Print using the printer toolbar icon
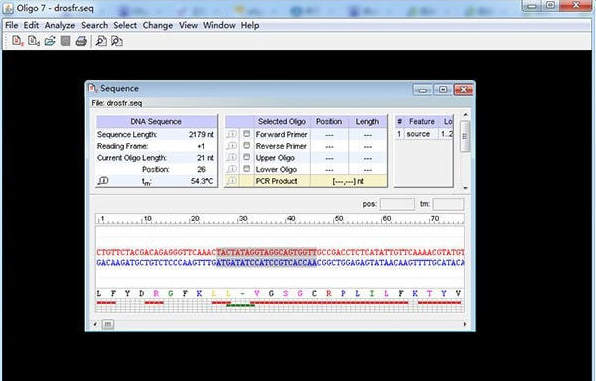The width and height of the screenshot is (596, 381). 81,41
